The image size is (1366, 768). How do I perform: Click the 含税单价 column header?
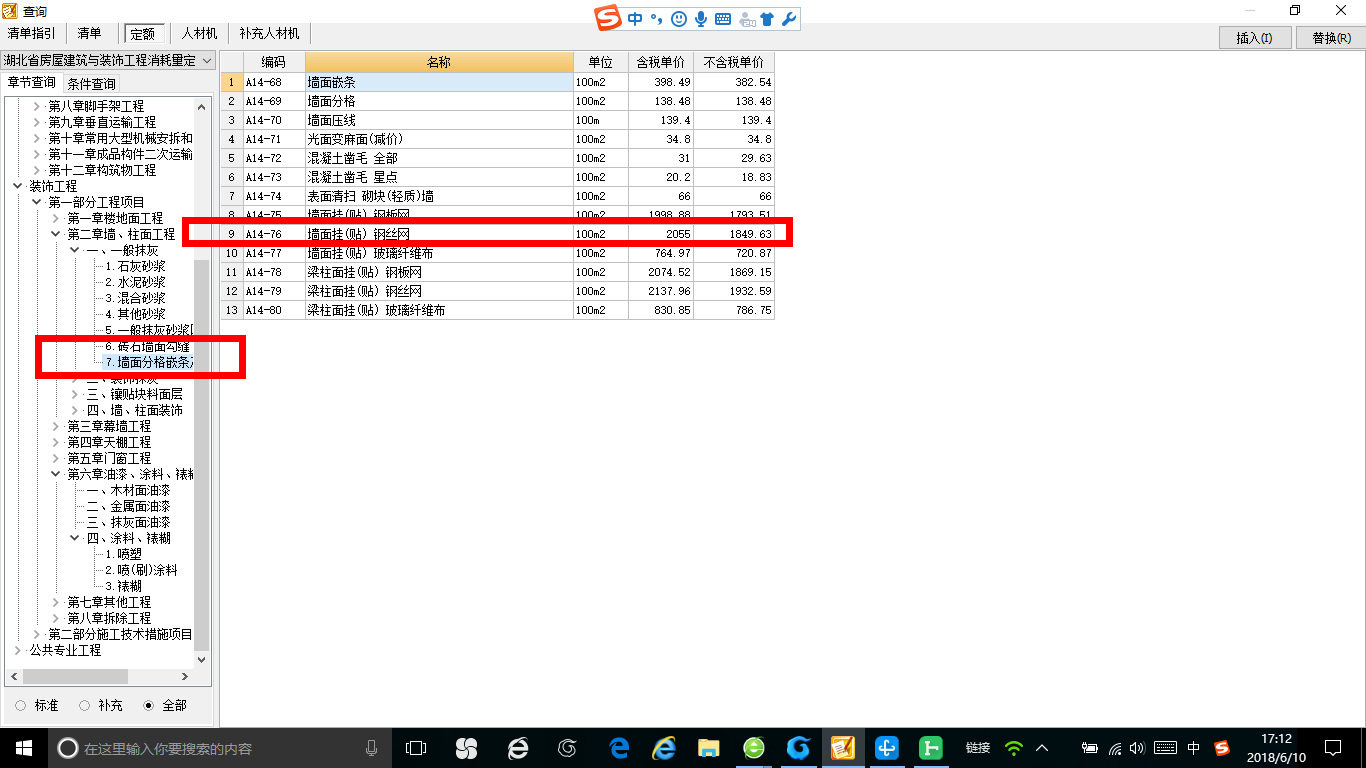point(660,62)
